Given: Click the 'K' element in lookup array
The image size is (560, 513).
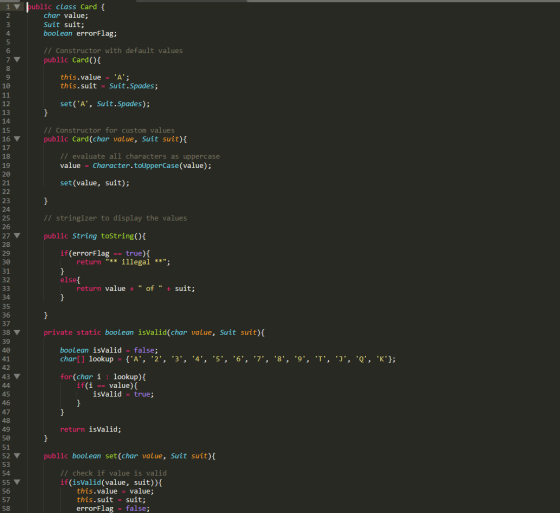Looking at the screenshot, I should pyautogui.click(x=381, y=359).
